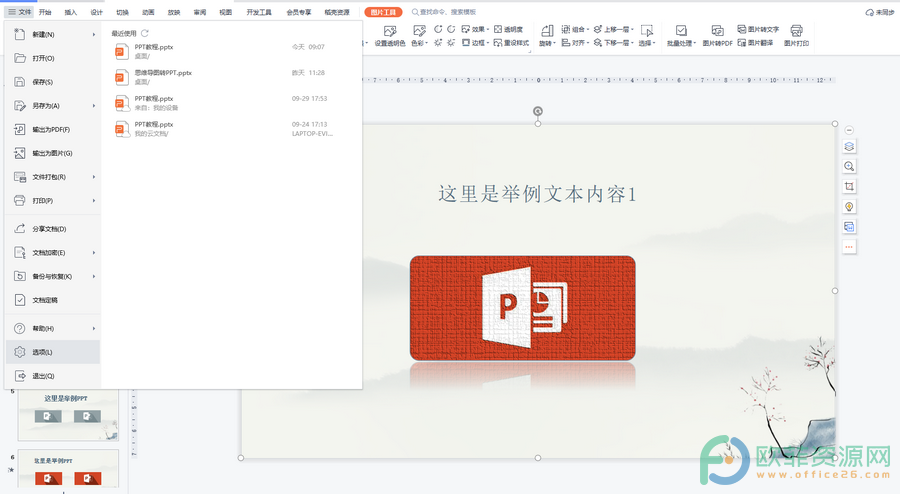Switch to the 开始 ribbon tab
This screenshot has height=494, width=900.
45,12
